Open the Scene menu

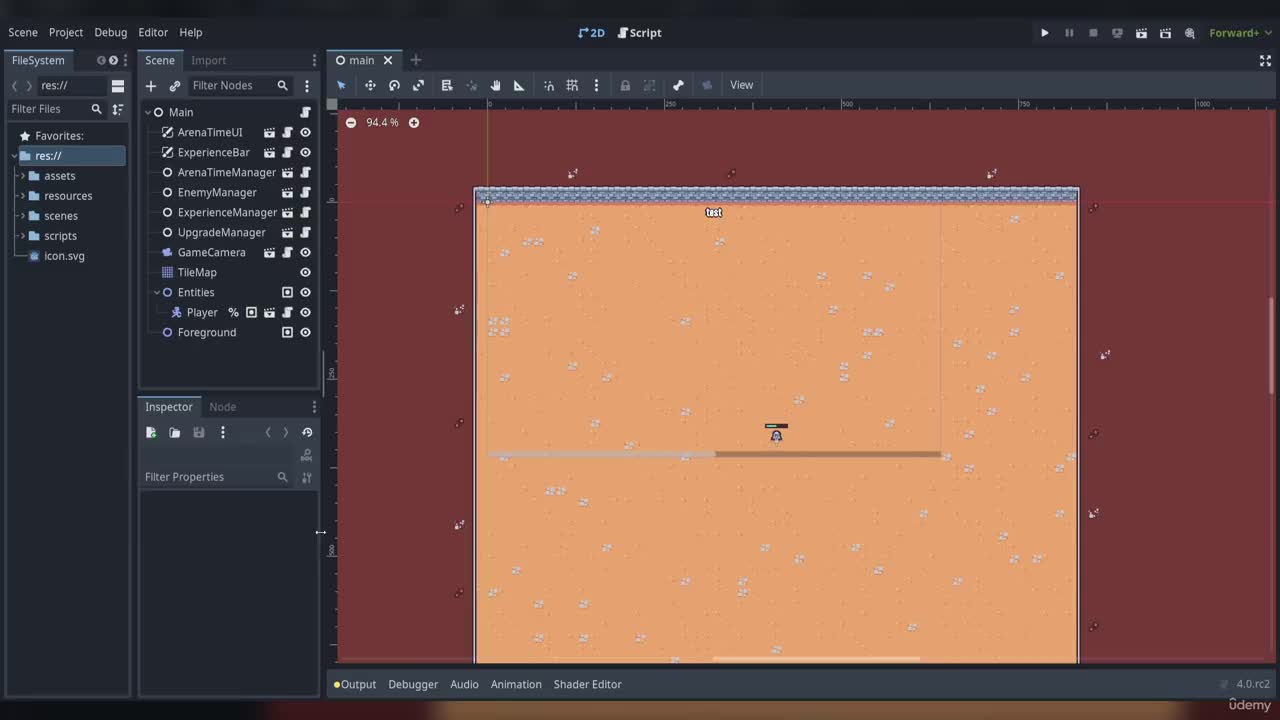(x=23, y=33)
